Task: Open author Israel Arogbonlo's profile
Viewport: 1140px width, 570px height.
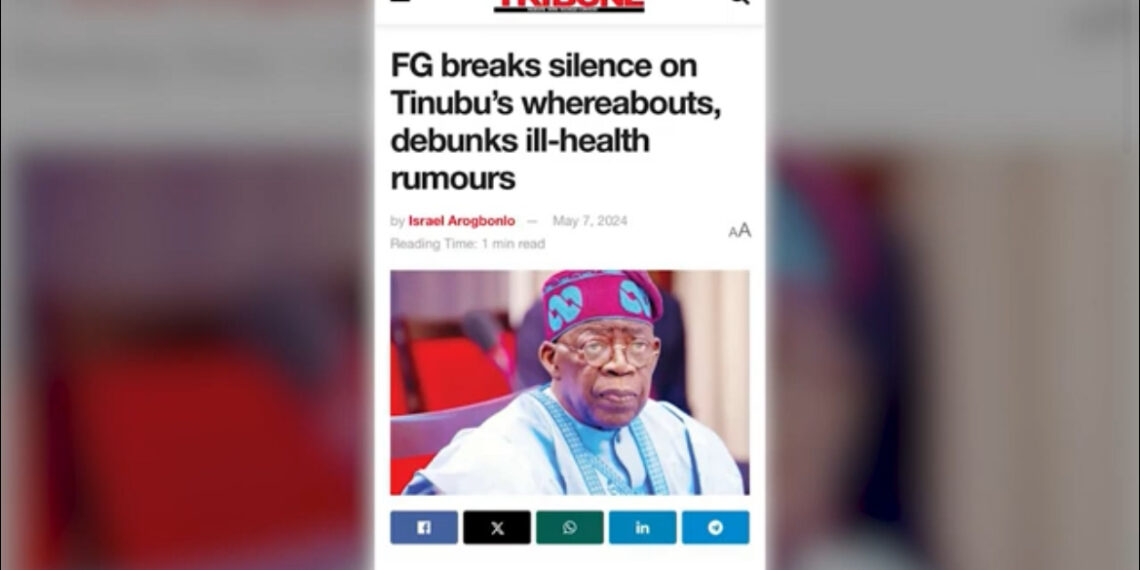Action: [462, 221]
